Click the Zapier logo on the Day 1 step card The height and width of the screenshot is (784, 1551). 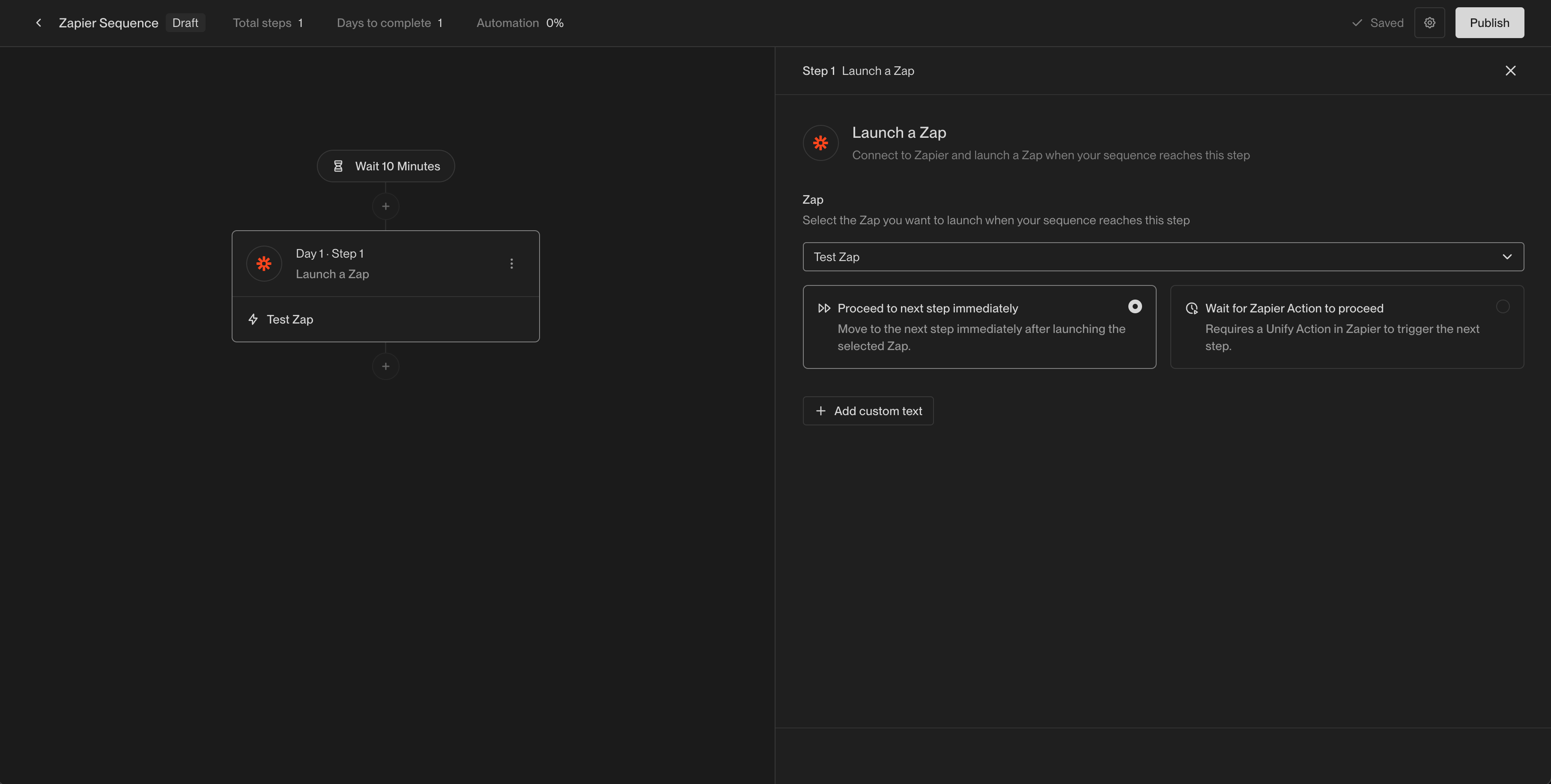tap(264, 263)
